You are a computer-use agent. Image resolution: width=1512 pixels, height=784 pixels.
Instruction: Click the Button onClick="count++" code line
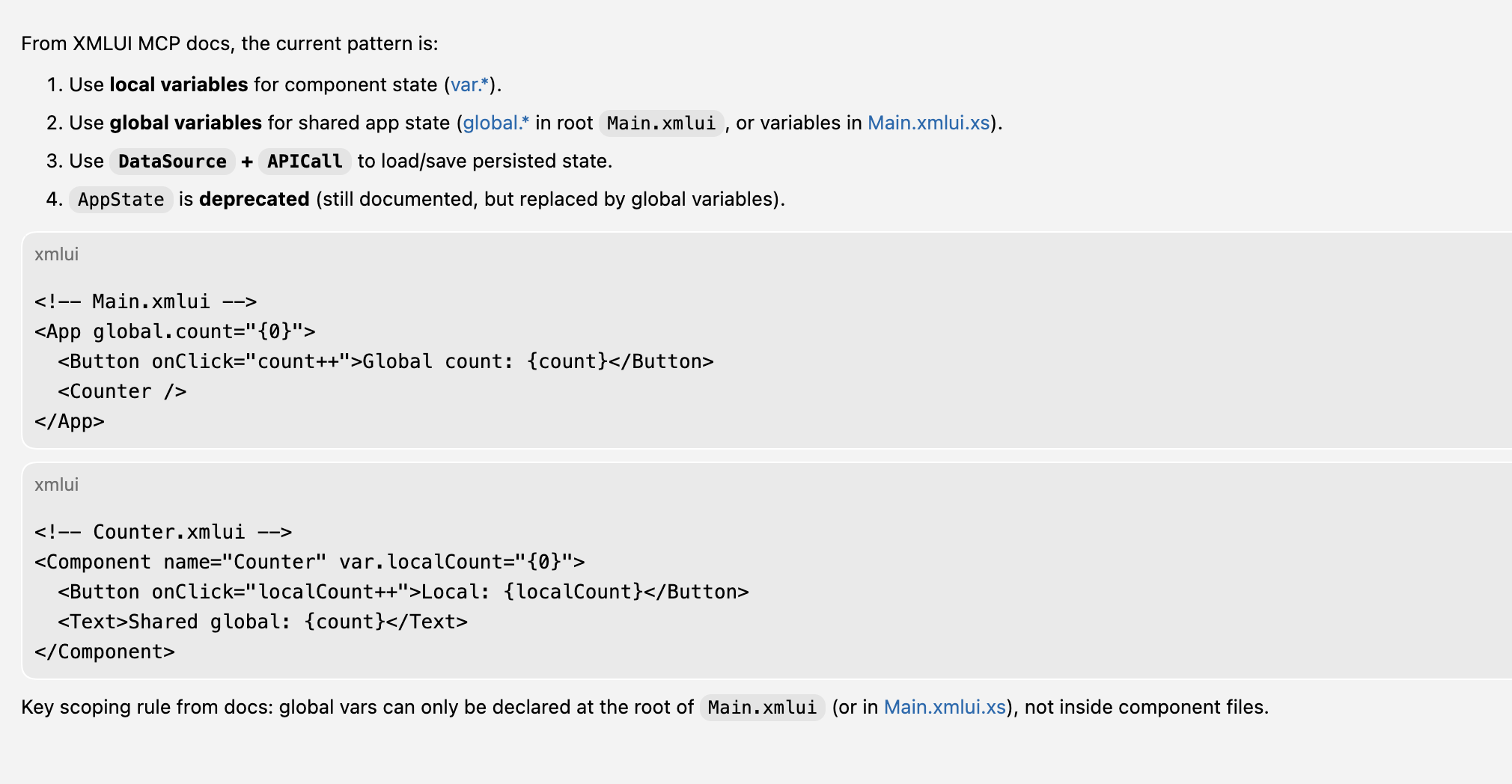point(385,361)
